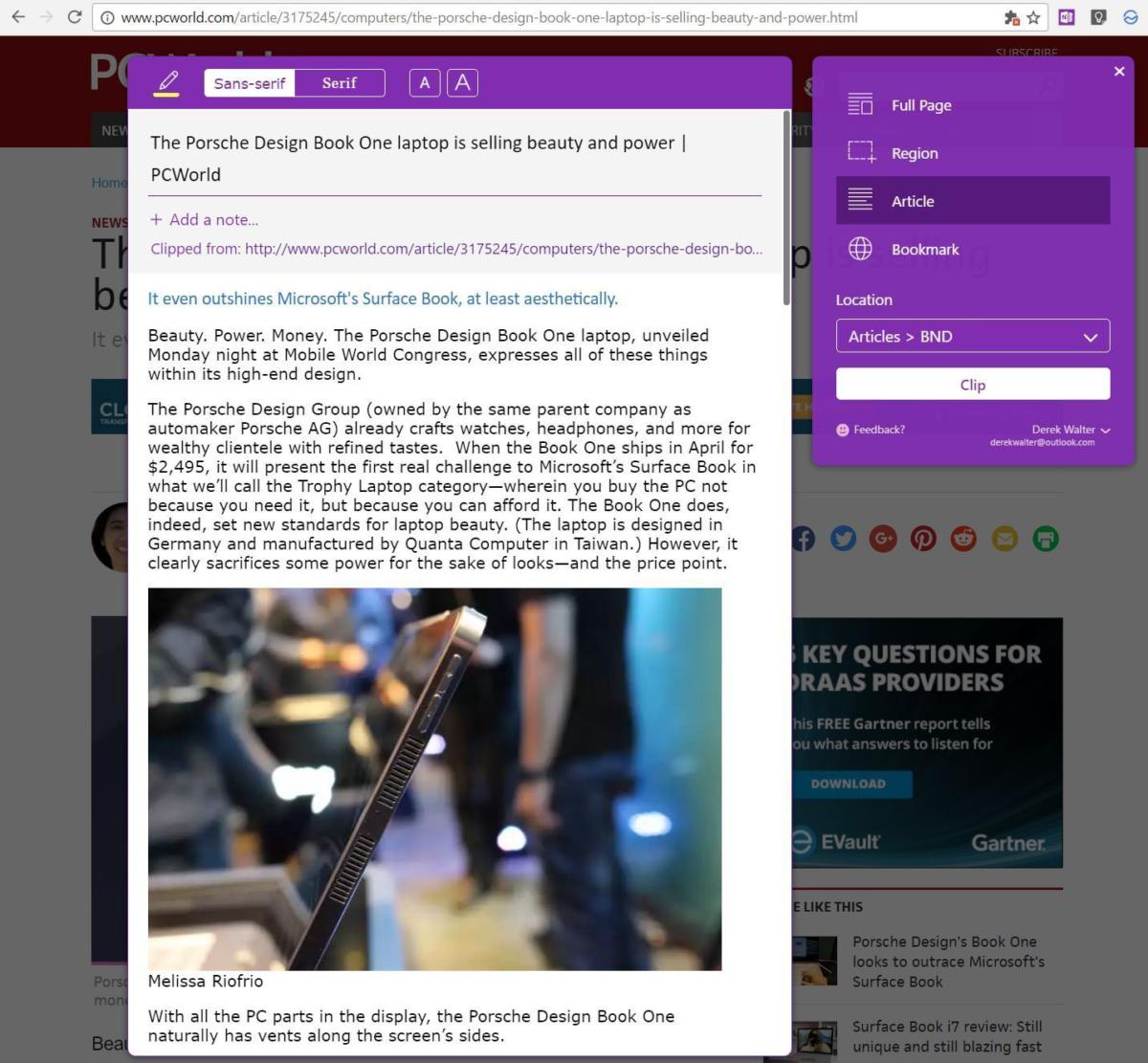The width and height of the screenshot is (1148, 1063).
Task: Click derekwalter@outlook.com email text
Action: [x=1042, y=442]
